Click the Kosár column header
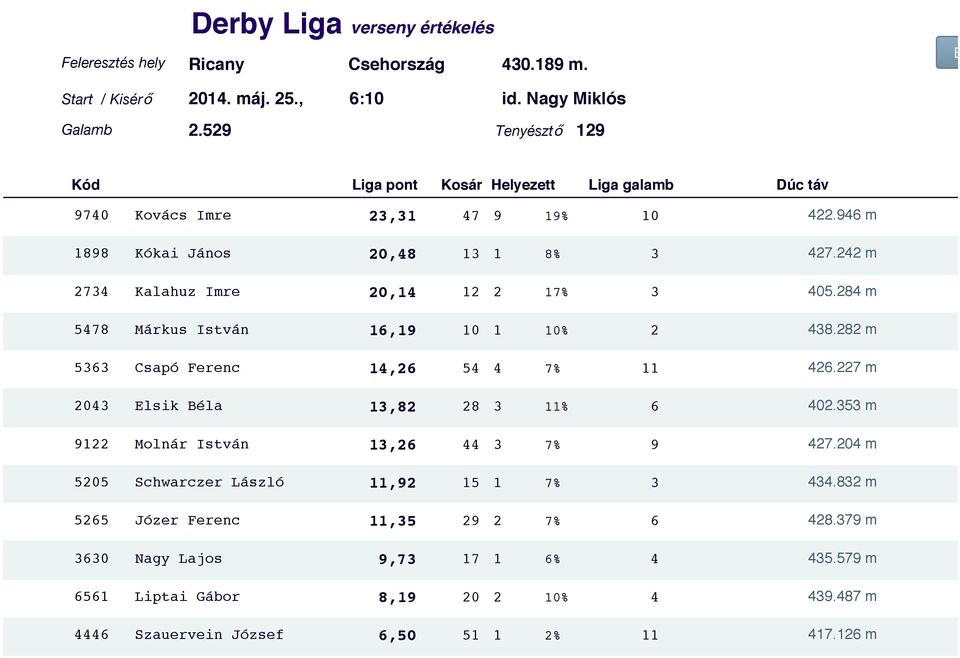 coord(461,185)
